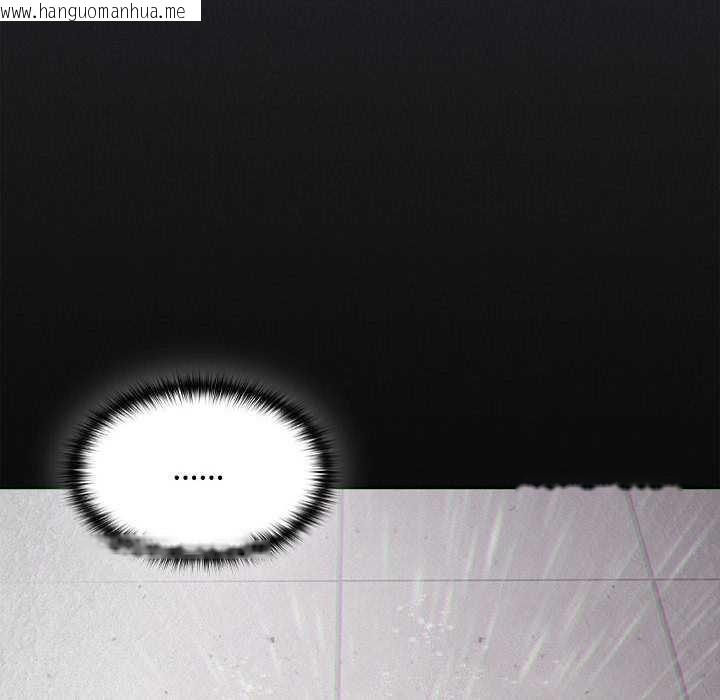Click the www.hanguomanhua.me watermark link
Screen dimensions: 720x700
click(x=100, y=11)
